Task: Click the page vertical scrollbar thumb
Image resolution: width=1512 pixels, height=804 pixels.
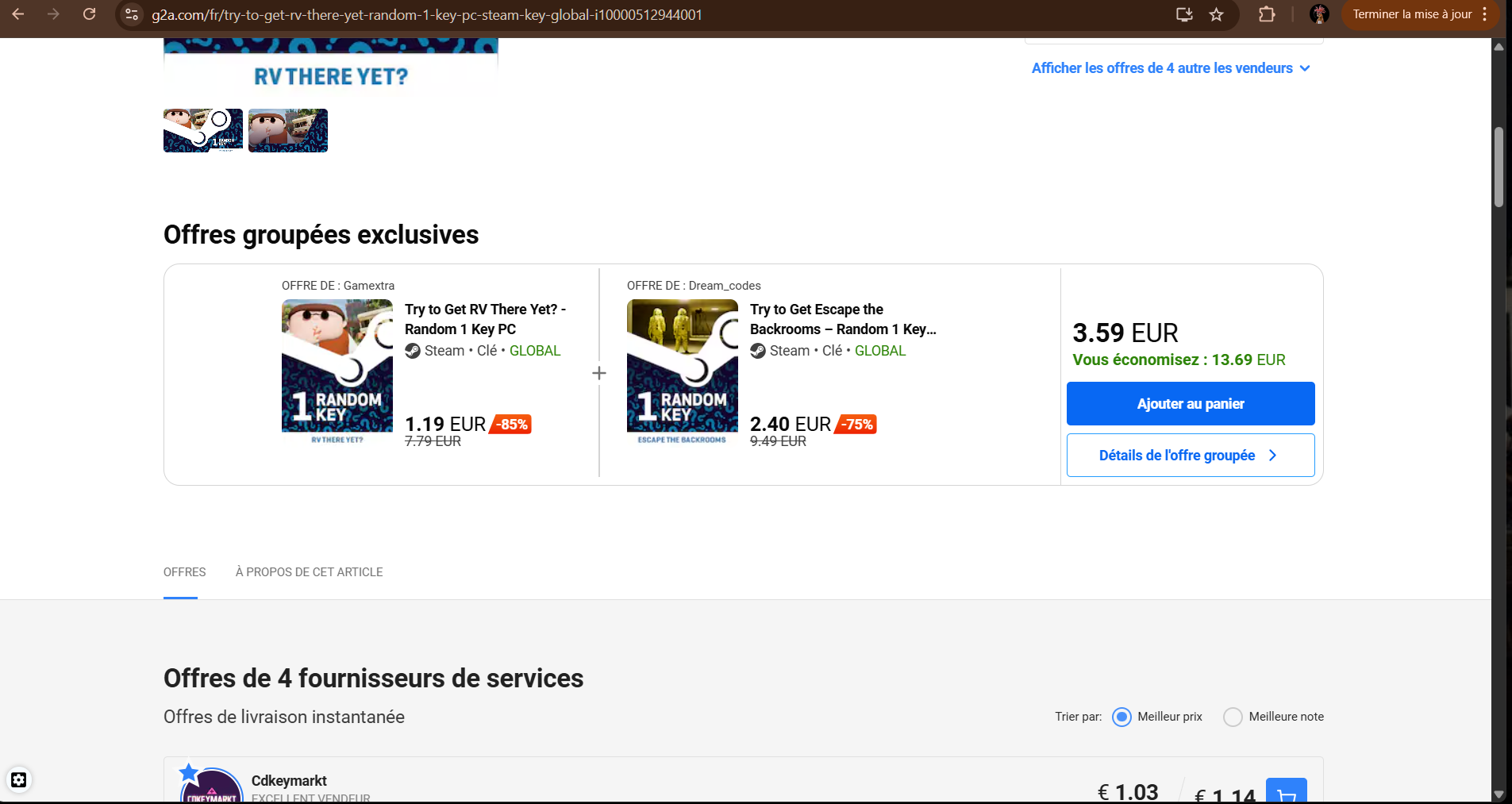Action: pyautogui.click(x=1499, y=167)
